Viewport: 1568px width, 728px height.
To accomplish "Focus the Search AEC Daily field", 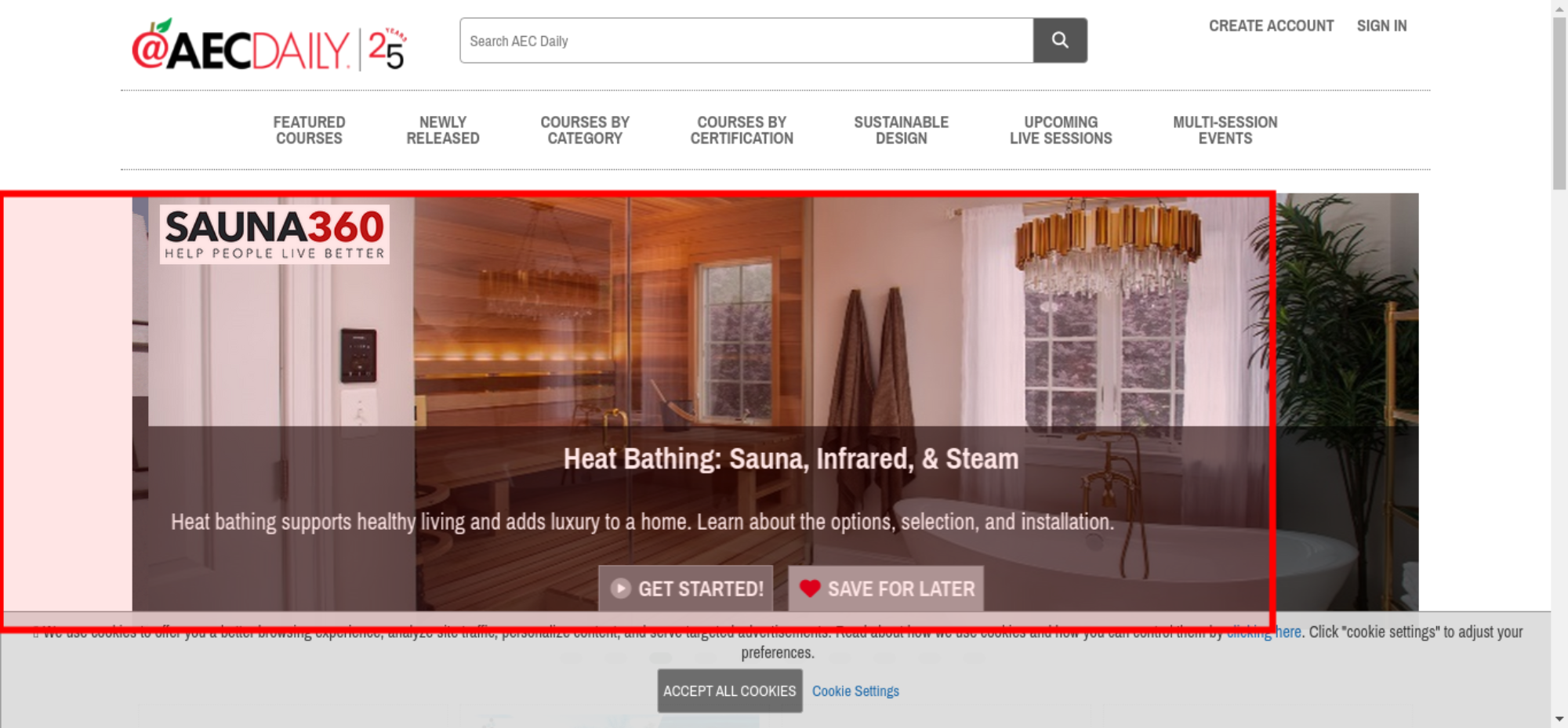I will point(746,40).
